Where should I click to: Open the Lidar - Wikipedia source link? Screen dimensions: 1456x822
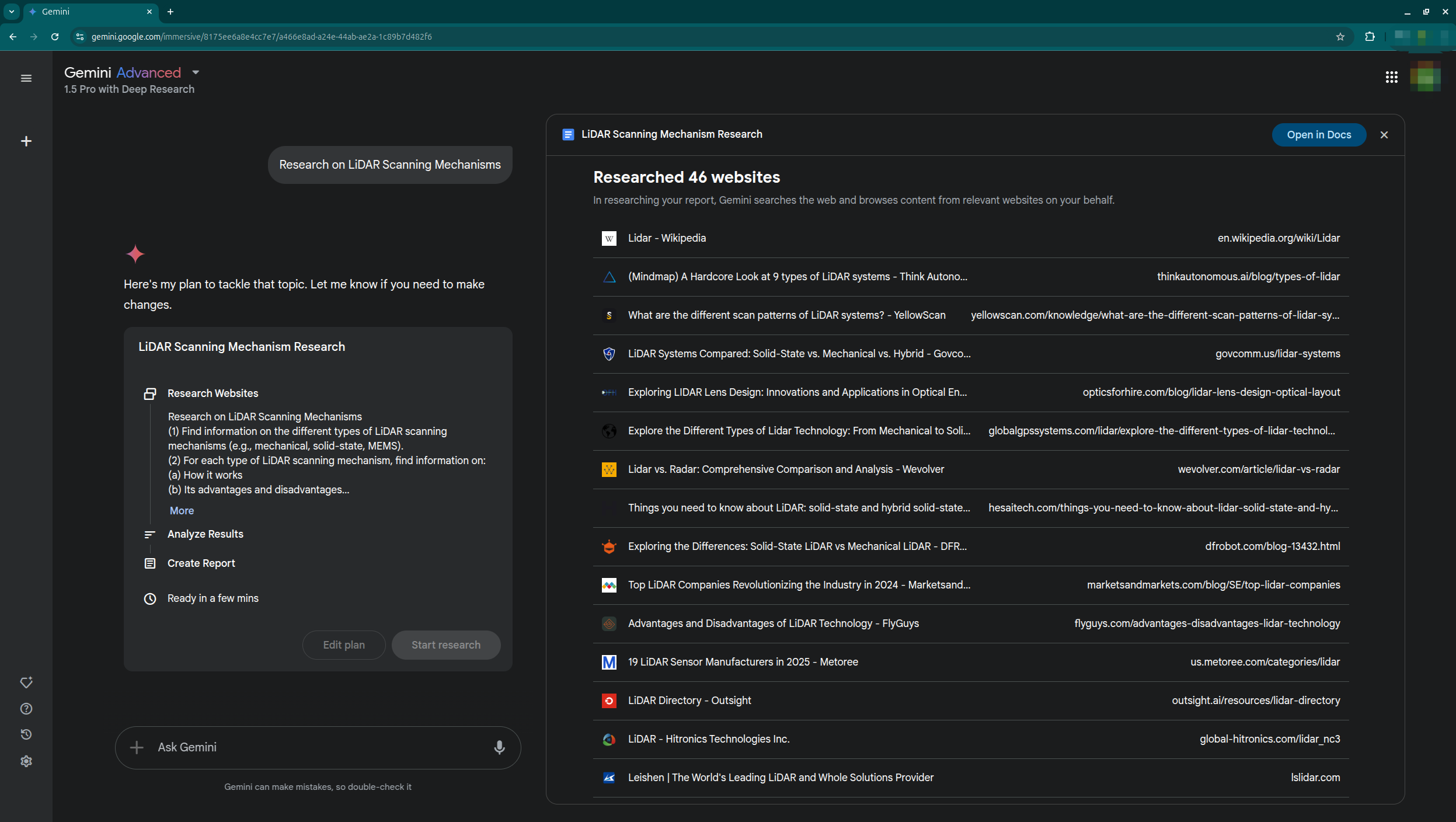(667, 238)
